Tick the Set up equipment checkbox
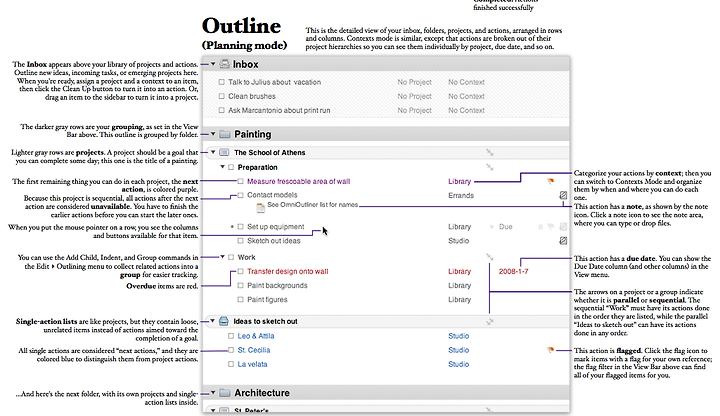Viewport: 720px width, 416px height. pos(241,226)
